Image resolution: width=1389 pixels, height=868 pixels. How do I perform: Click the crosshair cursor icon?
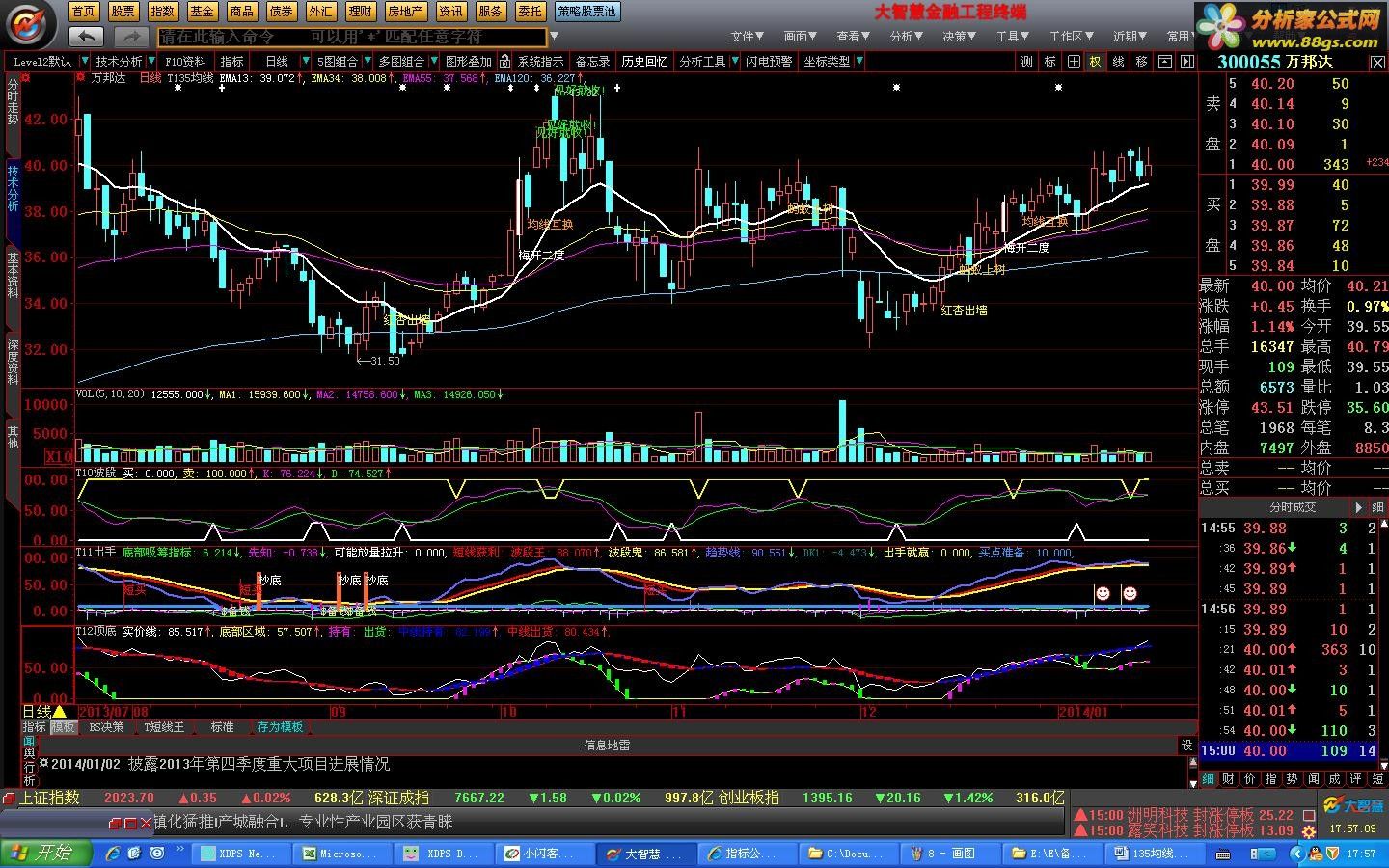click(1074, 61)
